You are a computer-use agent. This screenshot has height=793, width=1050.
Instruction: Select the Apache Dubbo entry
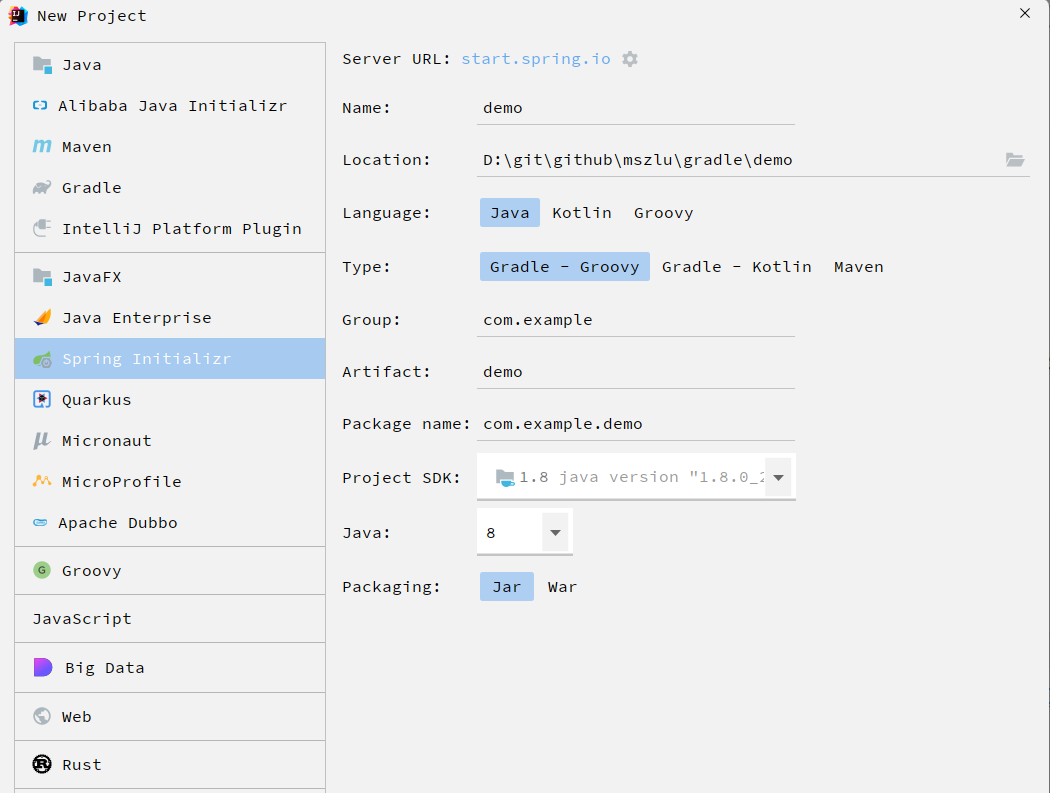170,522
